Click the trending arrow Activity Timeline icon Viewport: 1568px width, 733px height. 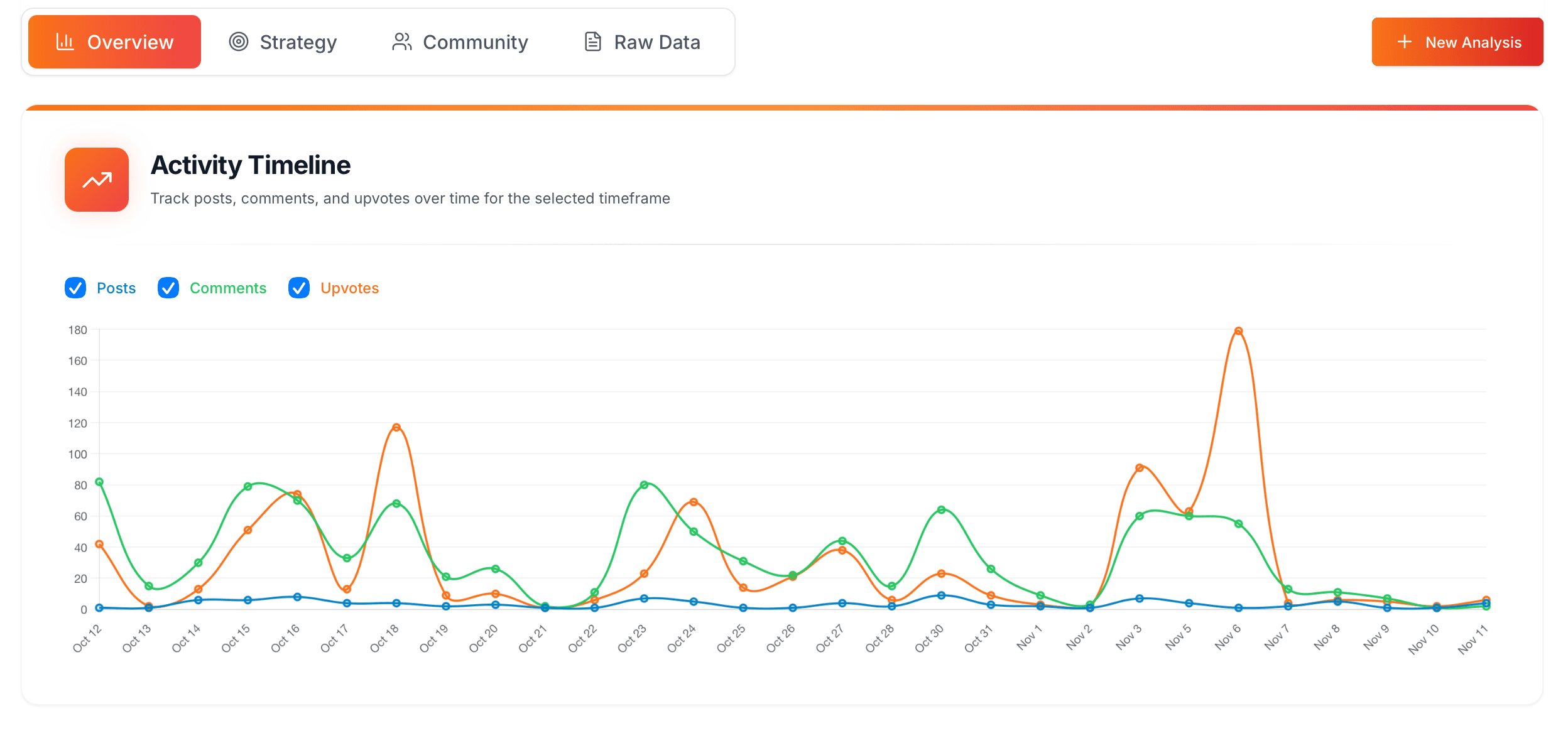click(97, 180)
